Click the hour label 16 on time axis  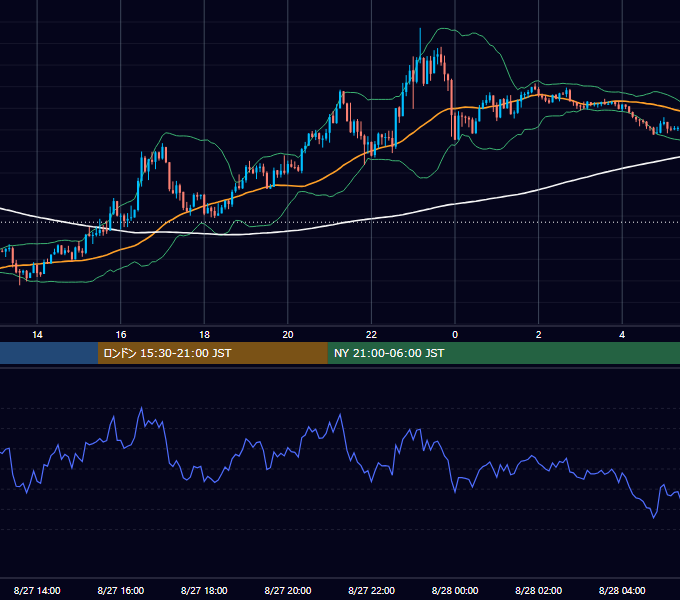(x=121, y=335)
